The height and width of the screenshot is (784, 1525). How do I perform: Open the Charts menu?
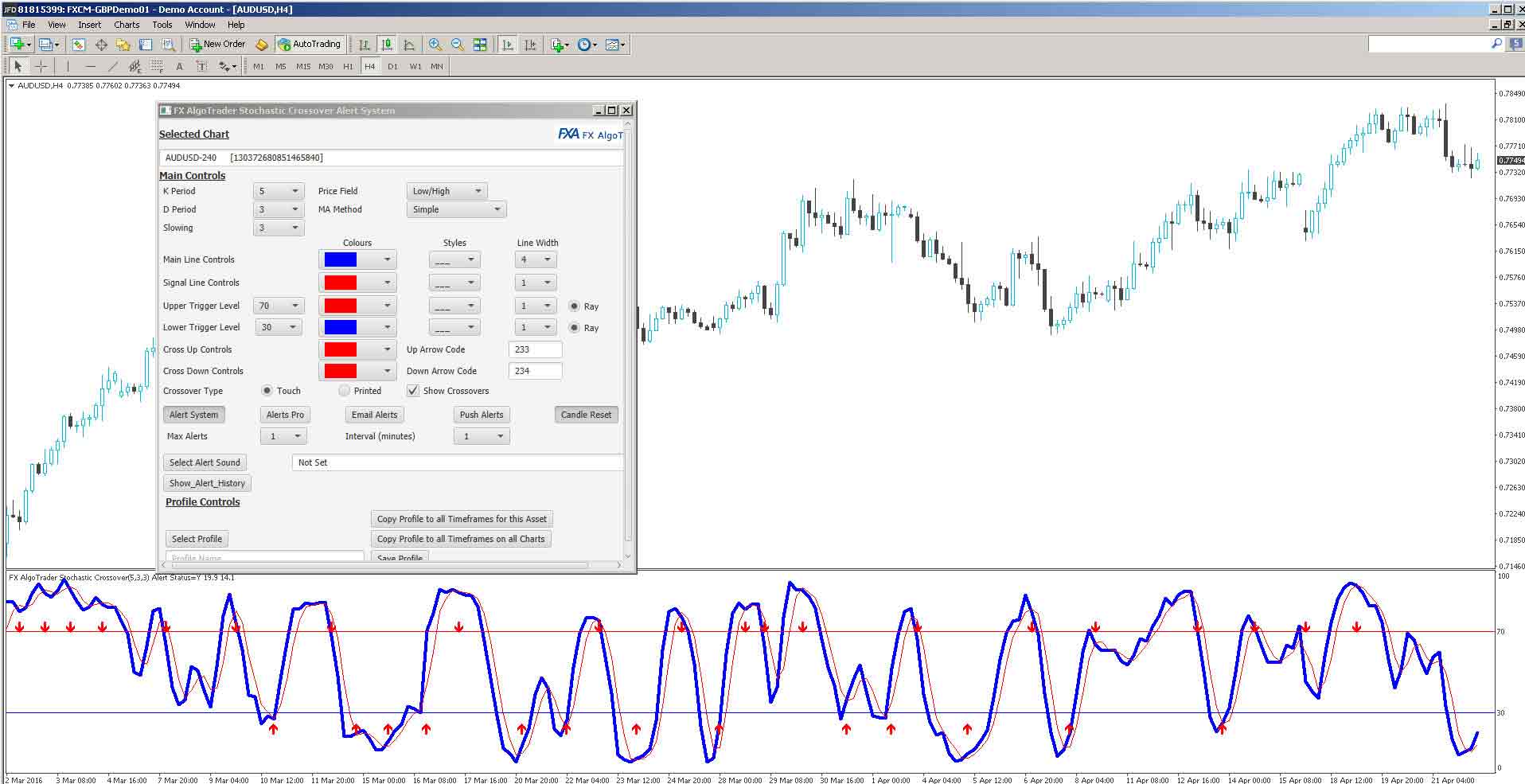(x=126, y=25)
